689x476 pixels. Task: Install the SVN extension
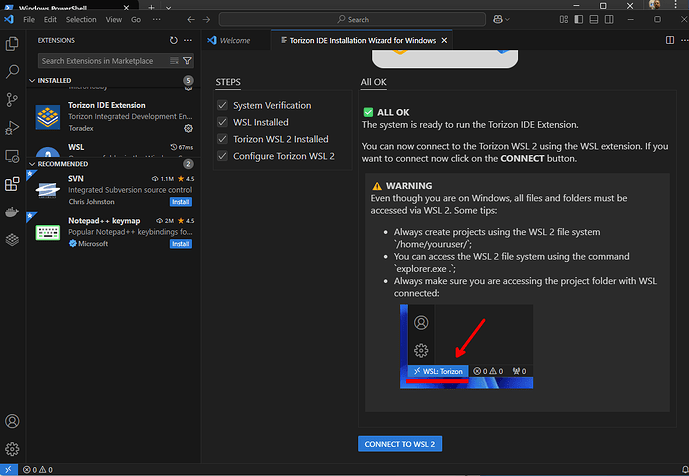tap(180, 201)
